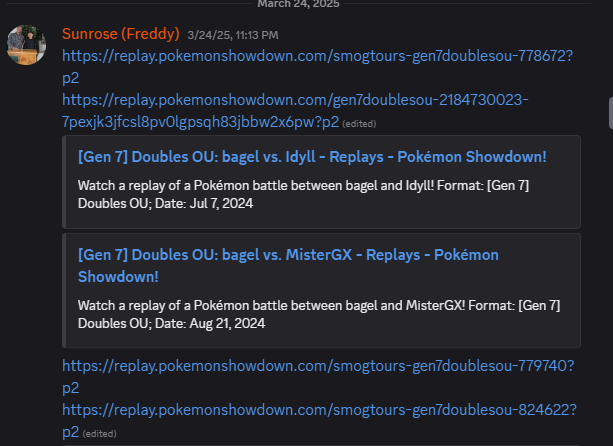Click the March 24, 2025 date divider
Image resolution: width=613 pixels, height=446 pixels.
tap(298, 4)
